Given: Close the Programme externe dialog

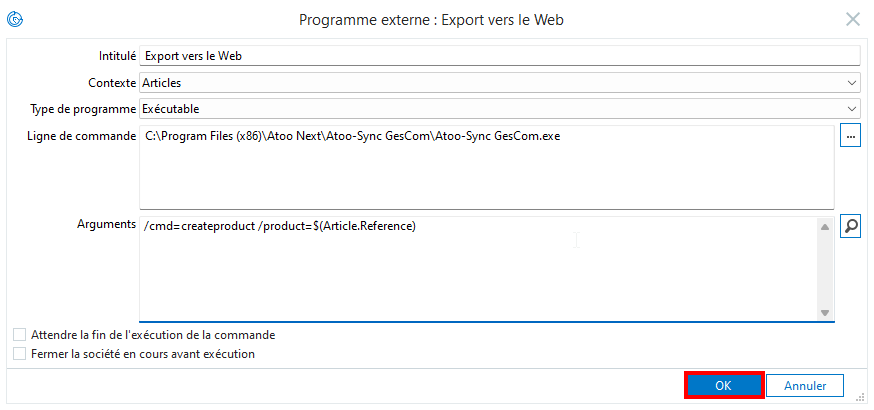Looking at the screenshot, I should click(x=853, y=20).
